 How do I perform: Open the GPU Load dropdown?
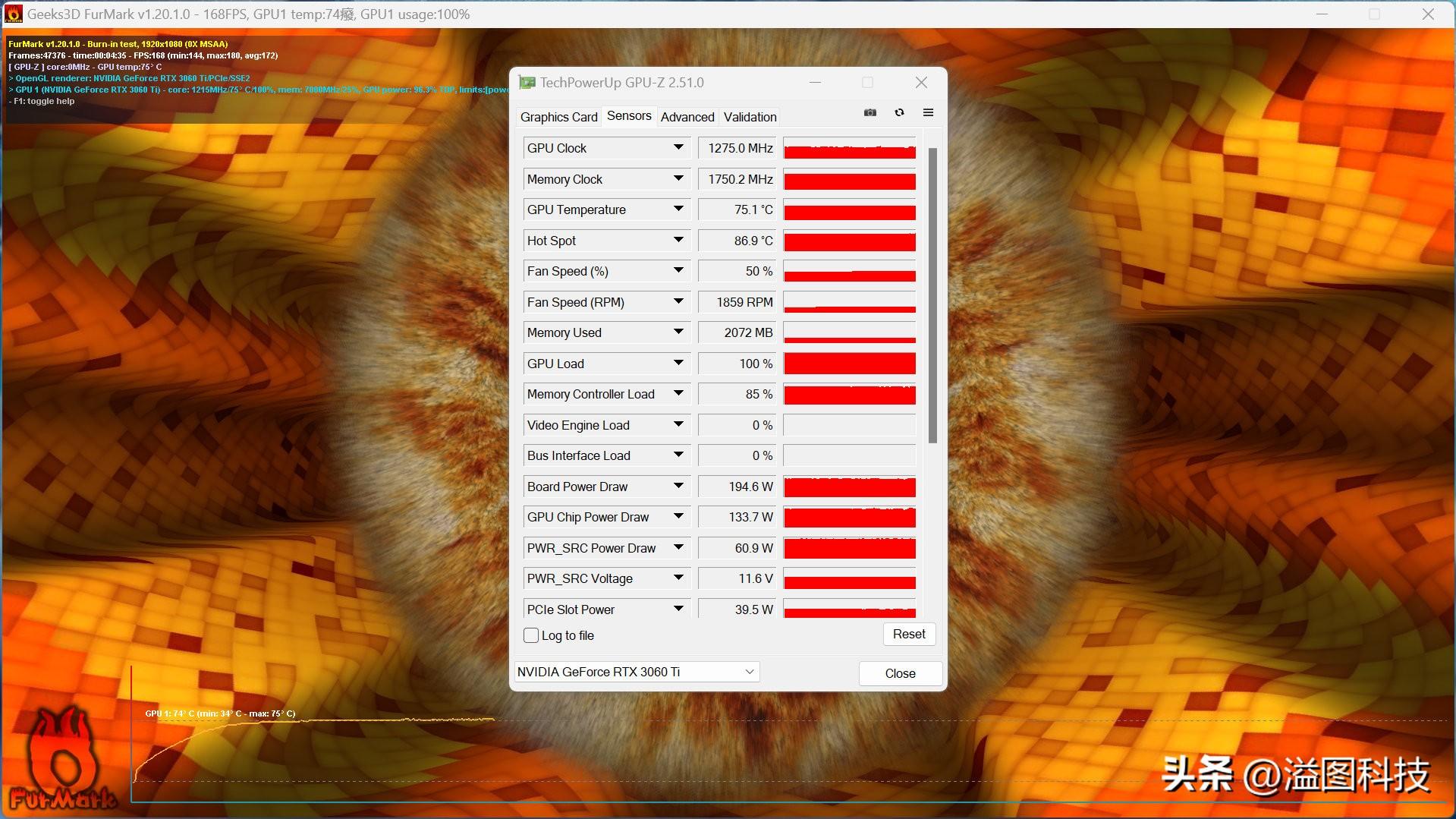click(x=678, y=364)
